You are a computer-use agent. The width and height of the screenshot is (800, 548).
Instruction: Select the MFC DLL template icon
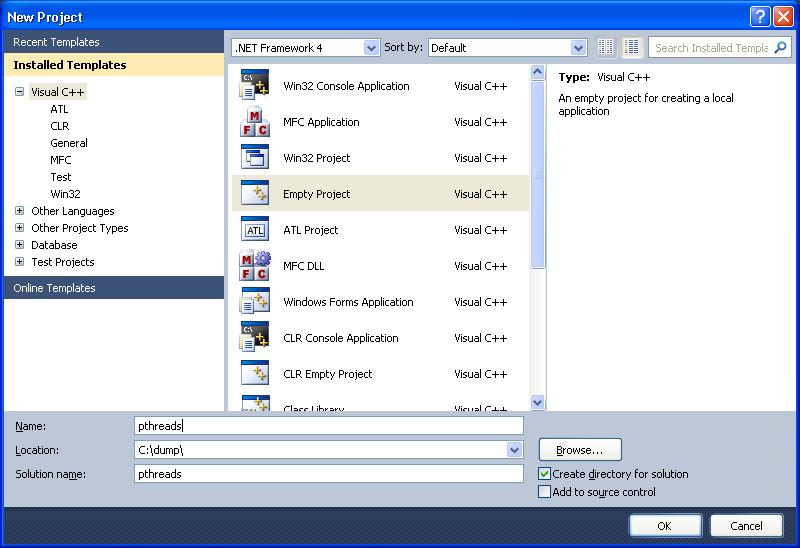pyautogui.click(x=255, y=265)
